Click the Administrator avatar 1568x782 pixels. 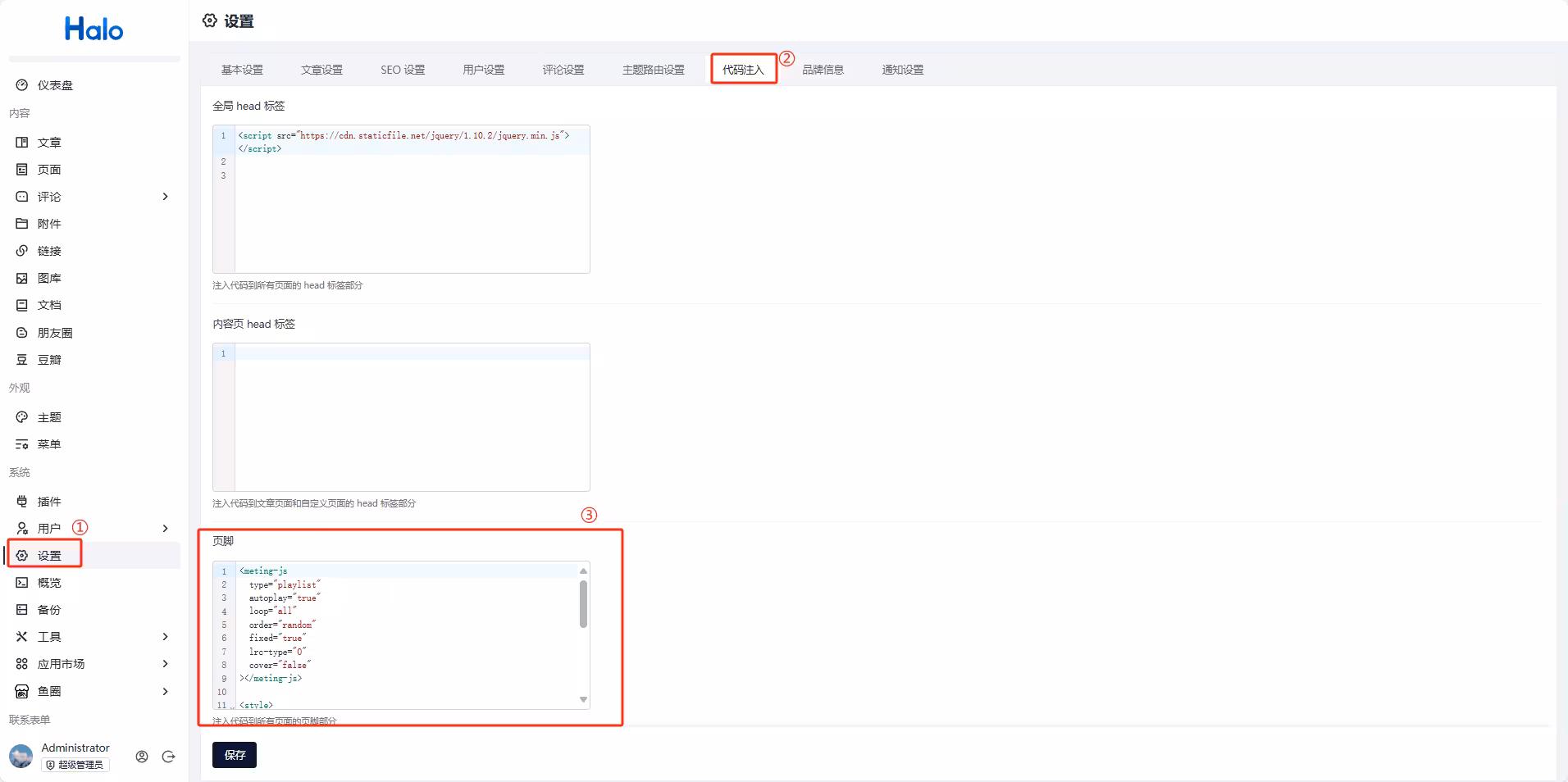(21, 756)
